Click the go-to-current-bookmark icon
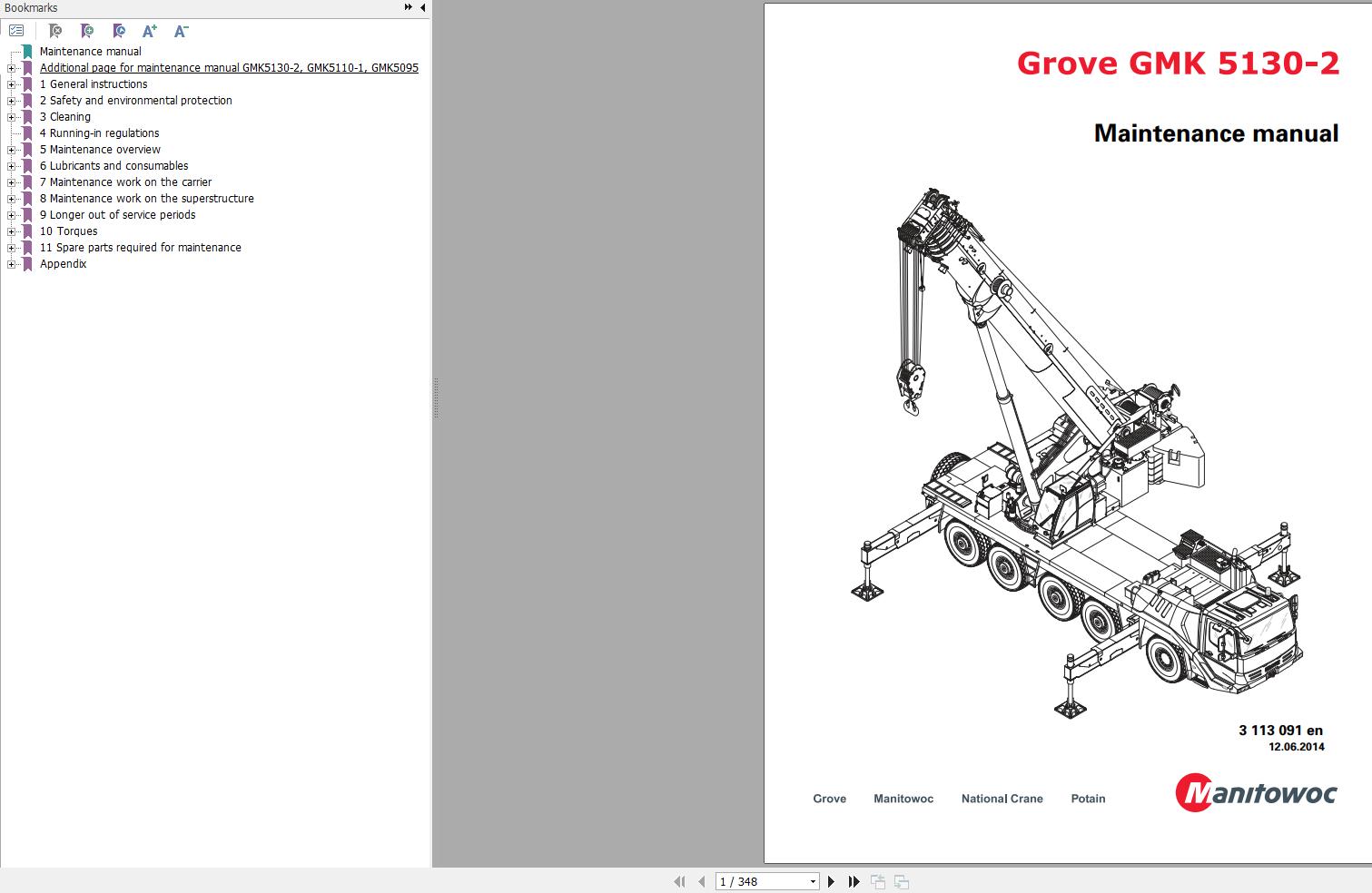 tap(119, 31)
